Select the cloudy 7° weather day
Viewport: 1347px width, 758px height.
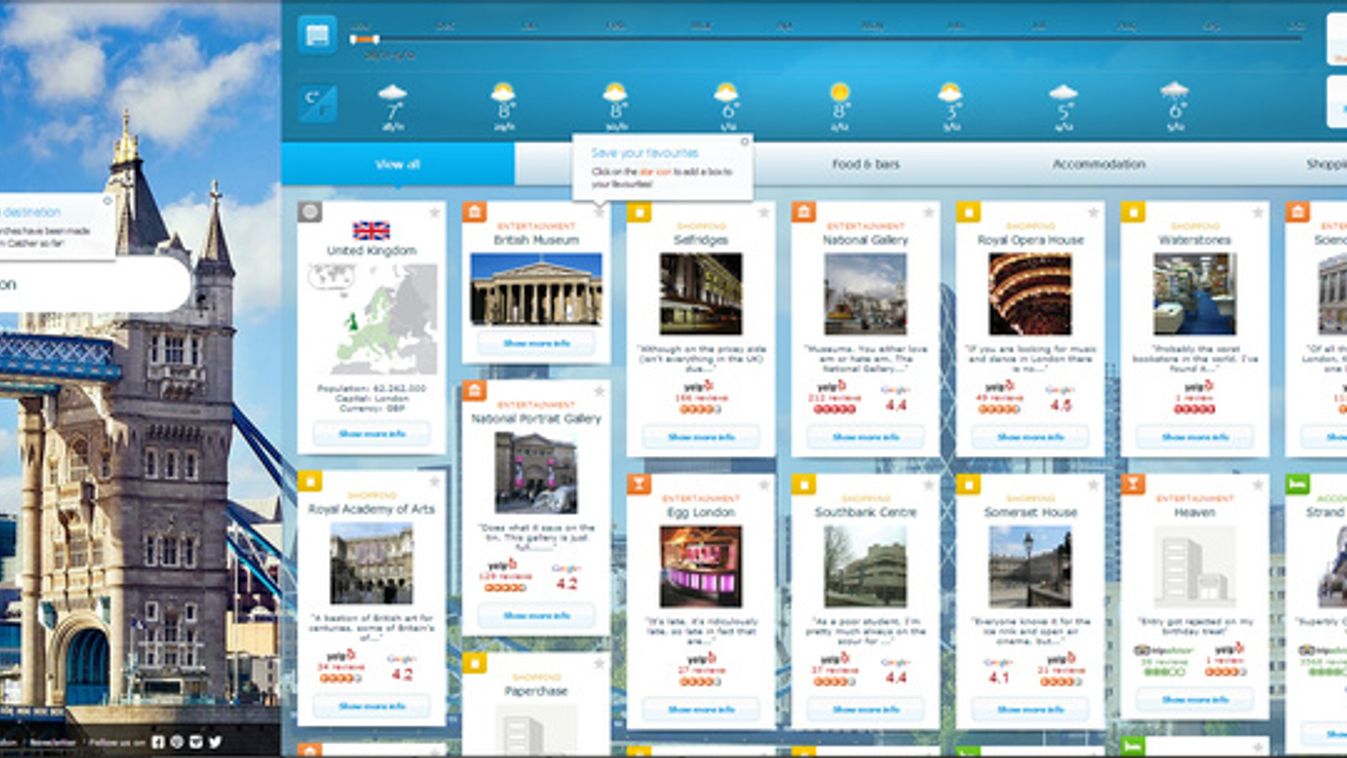coord(393,107)
